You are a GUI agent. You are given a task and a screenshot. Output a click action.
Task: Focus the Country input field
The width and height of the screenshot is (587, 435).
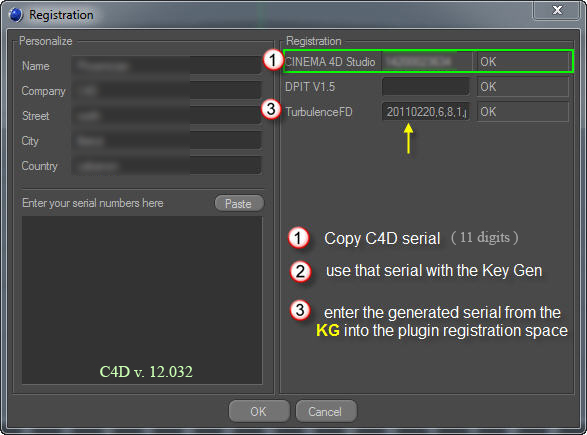166,166
